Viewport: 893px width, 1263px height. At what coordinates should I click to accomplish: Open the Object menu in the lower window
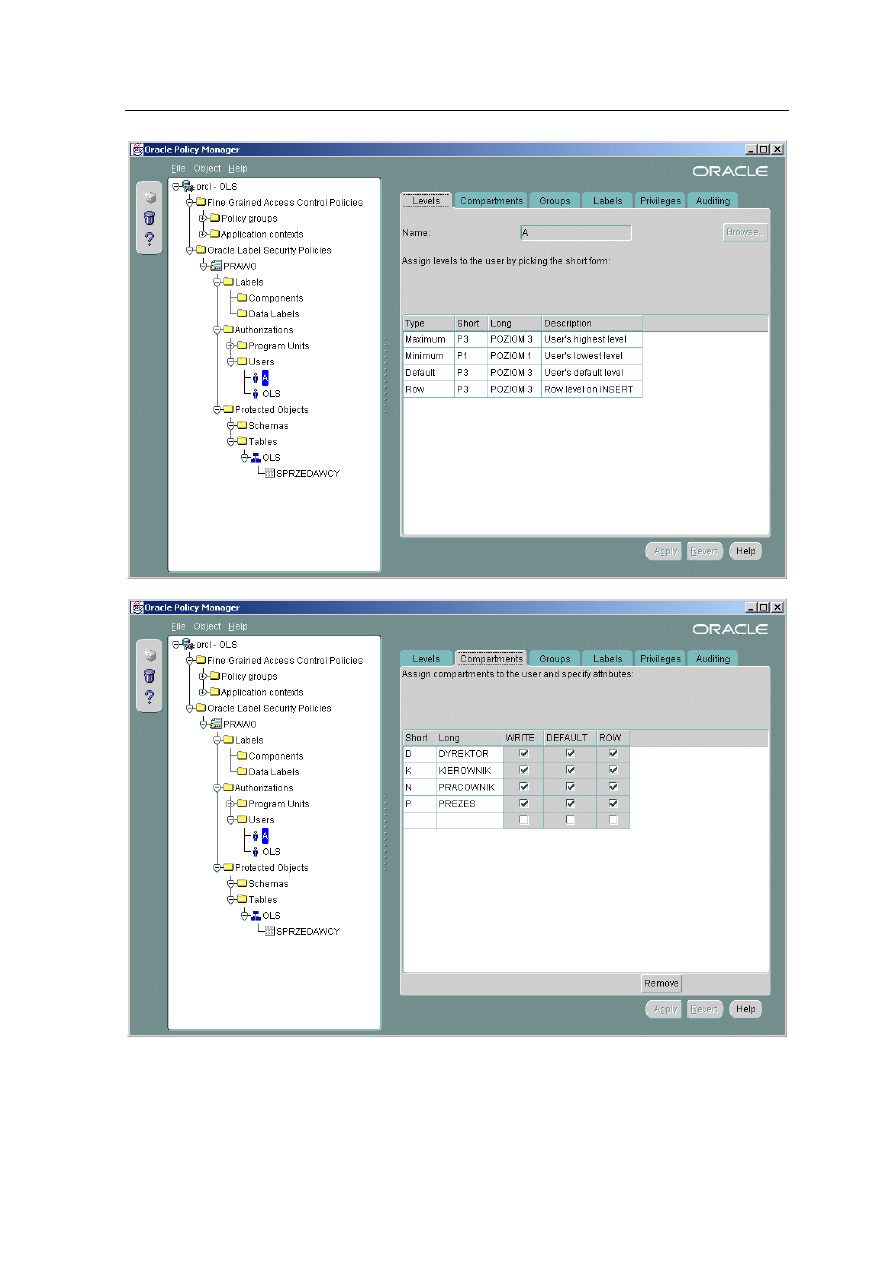(207, 626)
